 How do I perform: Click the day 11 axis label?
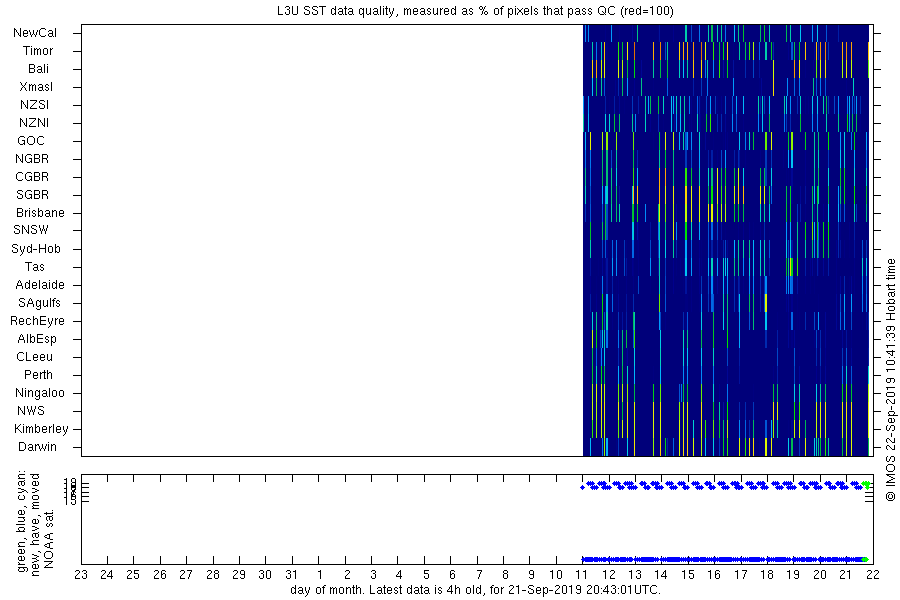pos(582,575)
